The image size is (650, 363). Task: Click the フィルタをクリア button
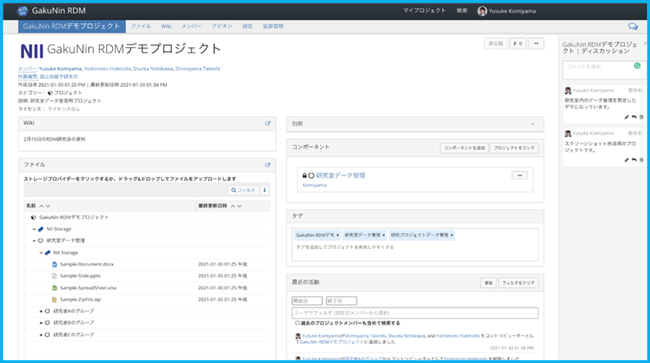coord(519,283)
